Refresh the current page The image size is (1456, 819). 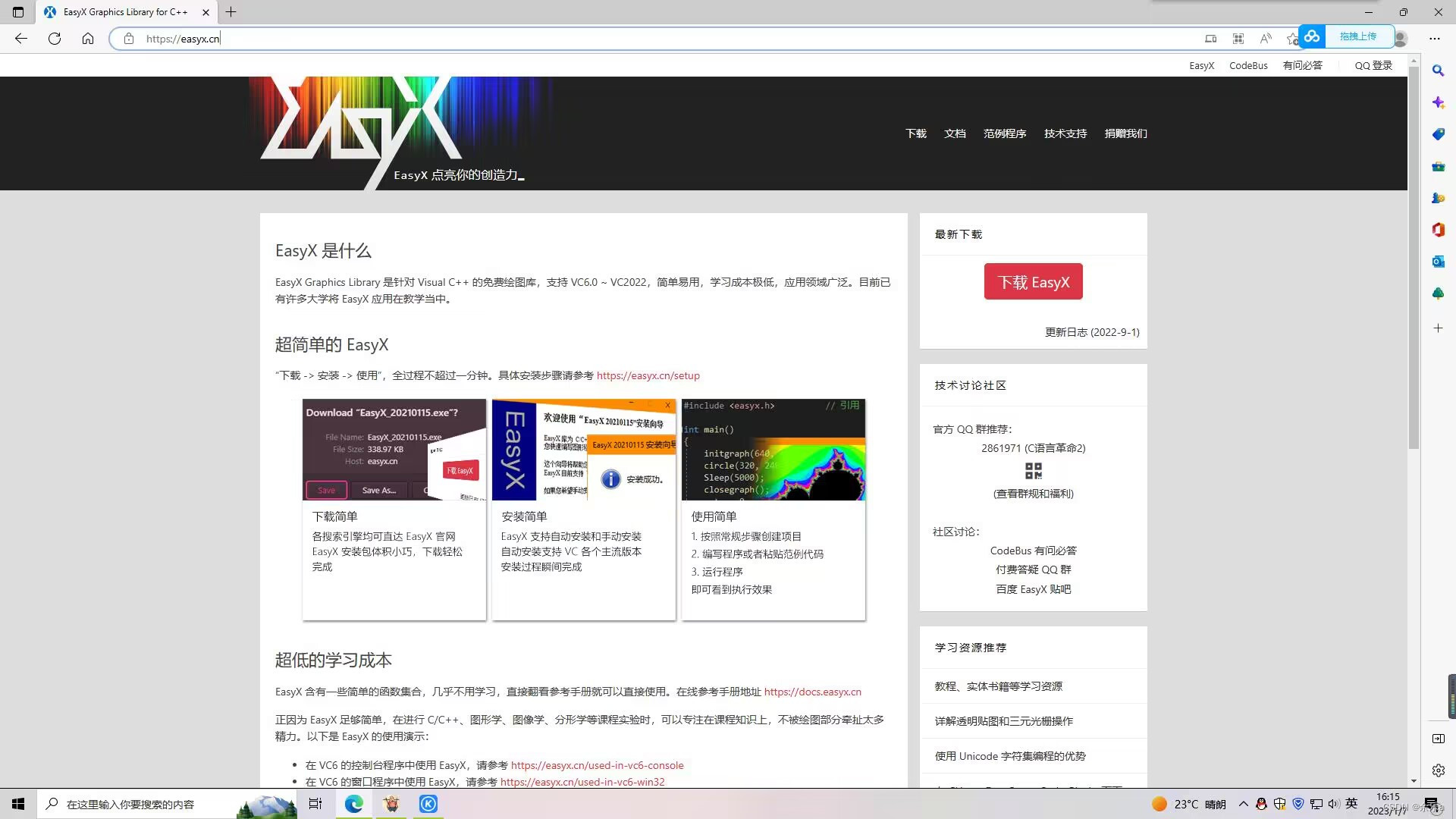55,39
